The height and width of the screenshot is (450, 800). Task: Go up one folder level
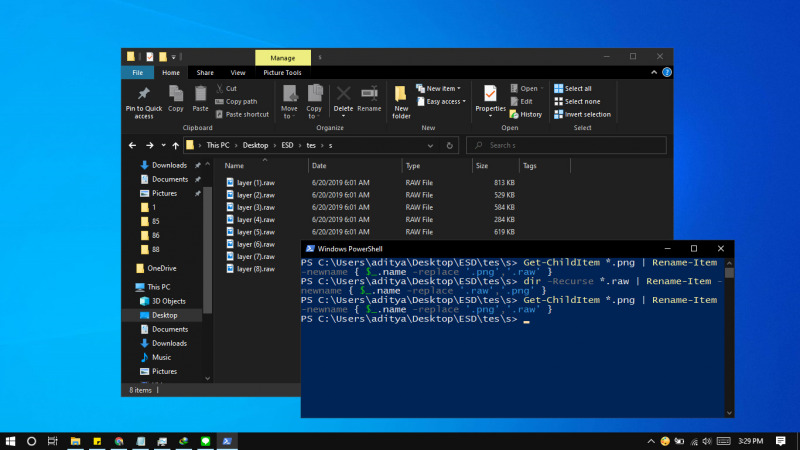click(176, 145)
